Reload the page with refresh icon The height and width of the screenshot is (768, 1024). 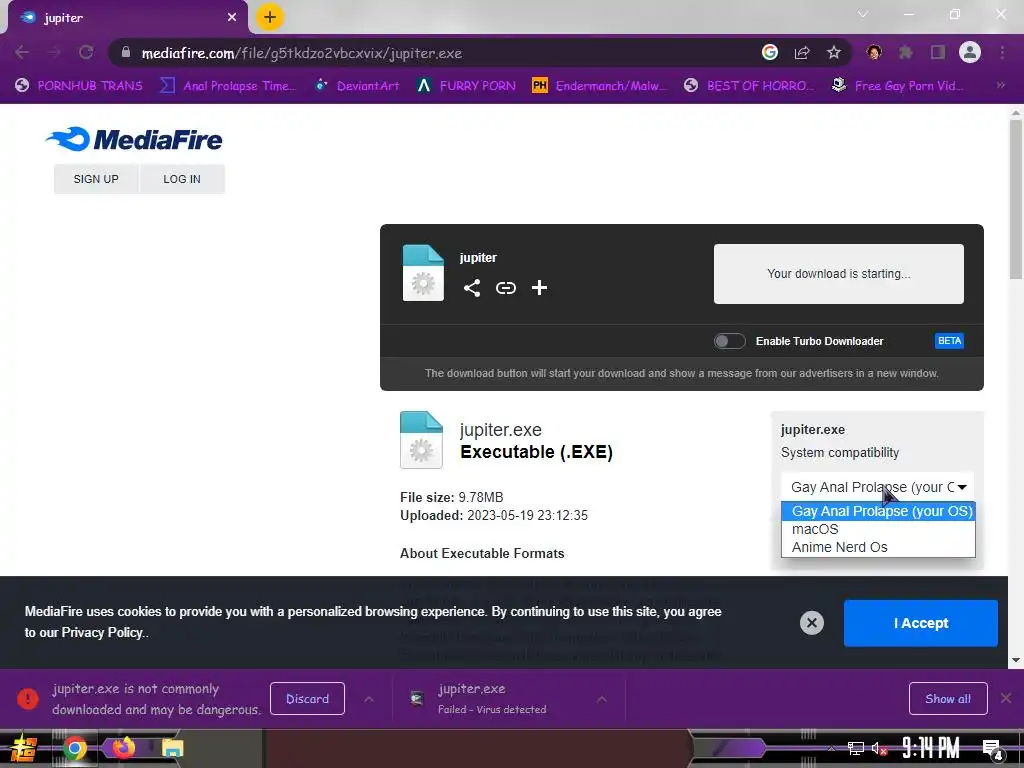point(86,52)
